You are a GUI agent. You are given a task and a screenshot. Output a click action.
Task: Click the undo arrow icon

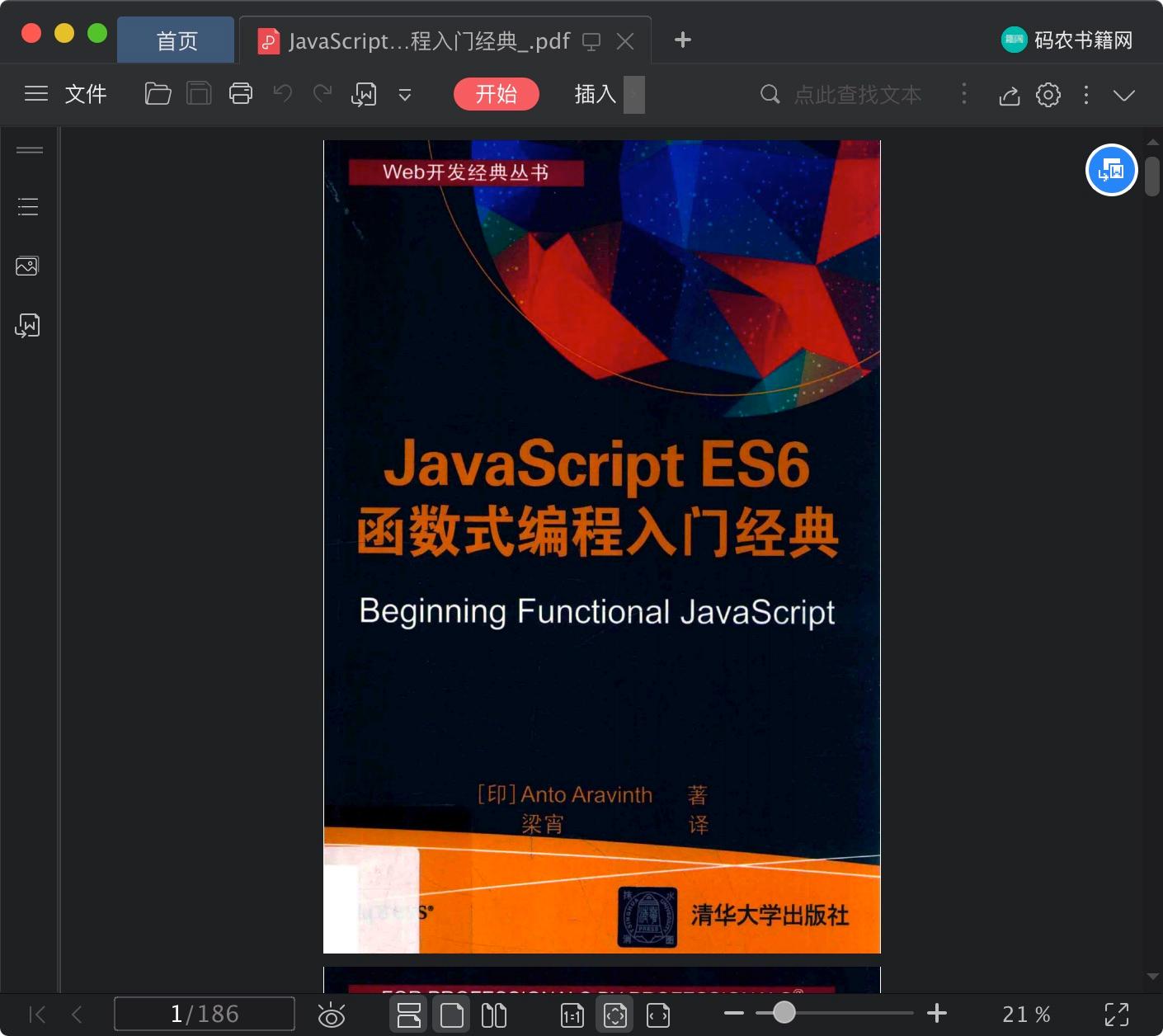coord(283,93)
